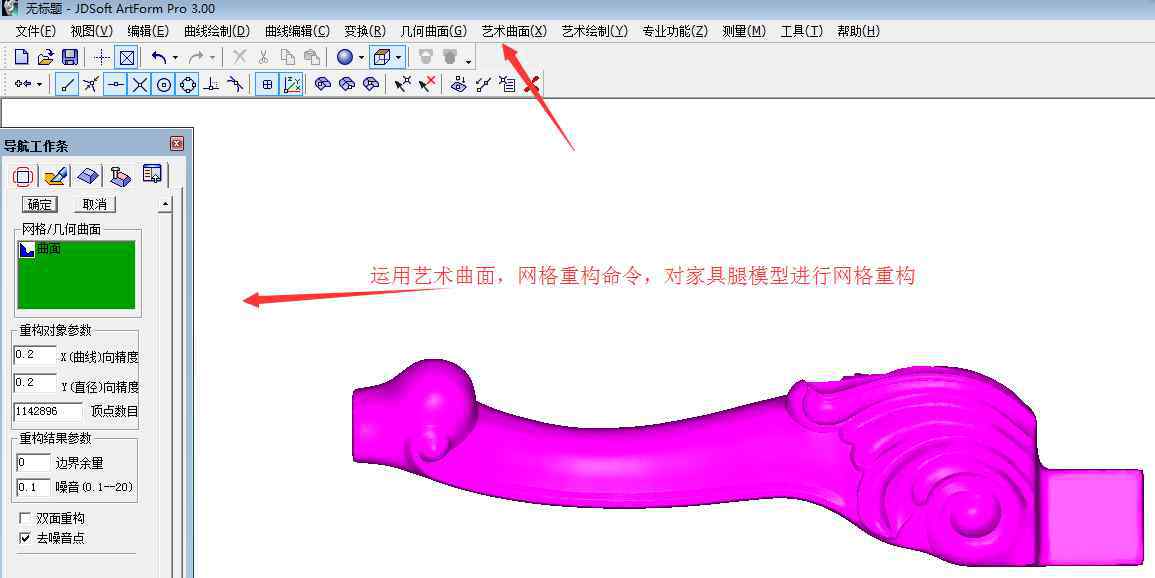
Task: Click the connected nodes polyline icon
Action: [483, 85]
